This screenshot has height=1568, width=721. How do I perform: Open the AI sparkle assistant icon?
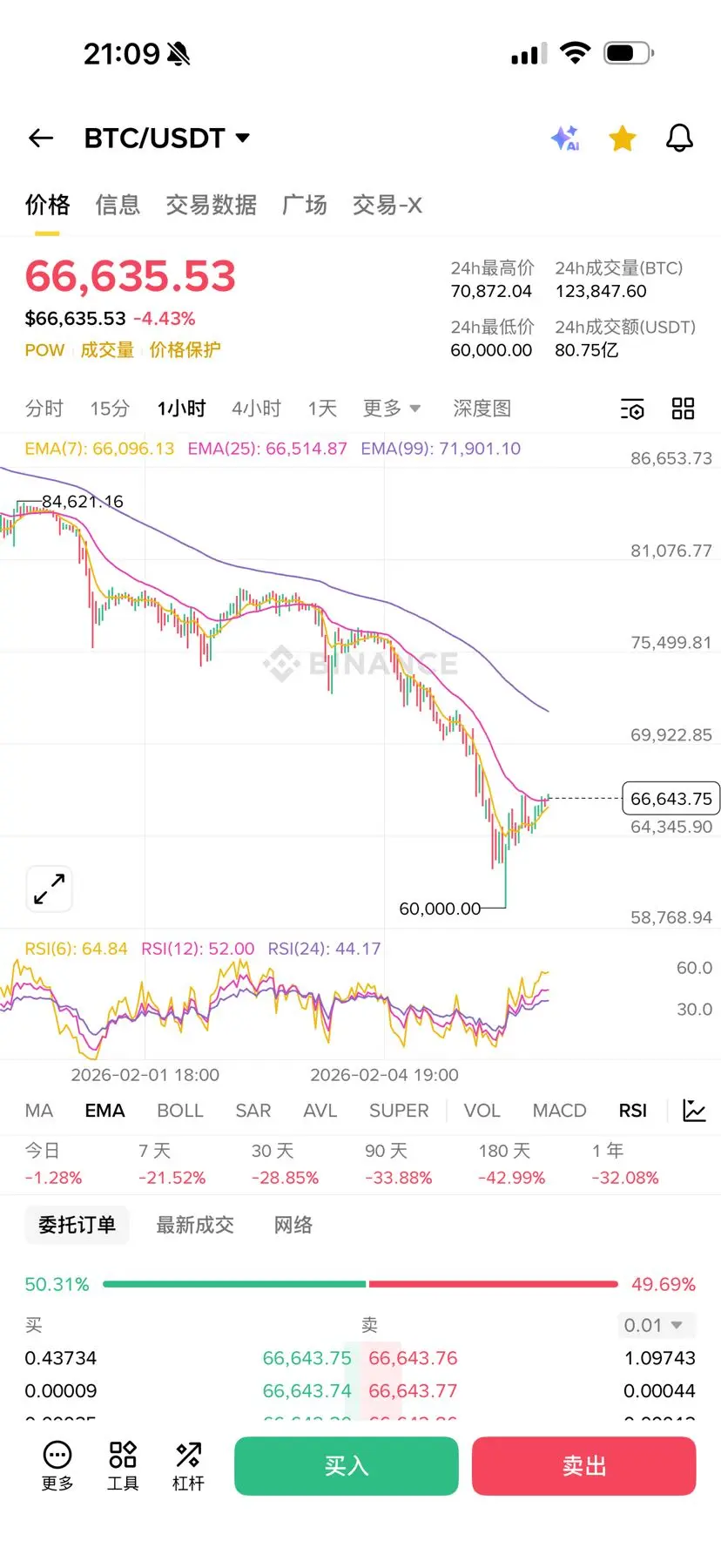[x=565, y=138]
